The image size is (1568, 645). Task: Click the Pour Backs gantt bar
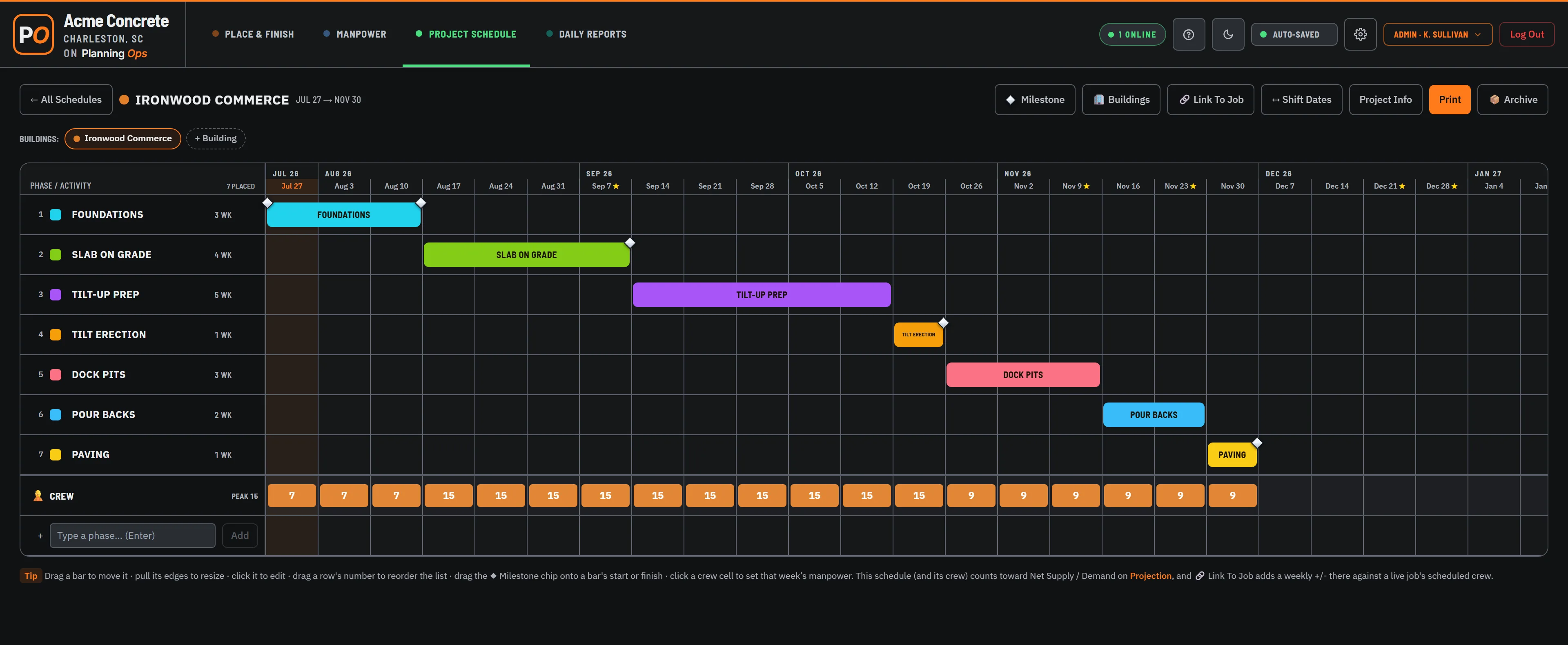pos(1154,415)
